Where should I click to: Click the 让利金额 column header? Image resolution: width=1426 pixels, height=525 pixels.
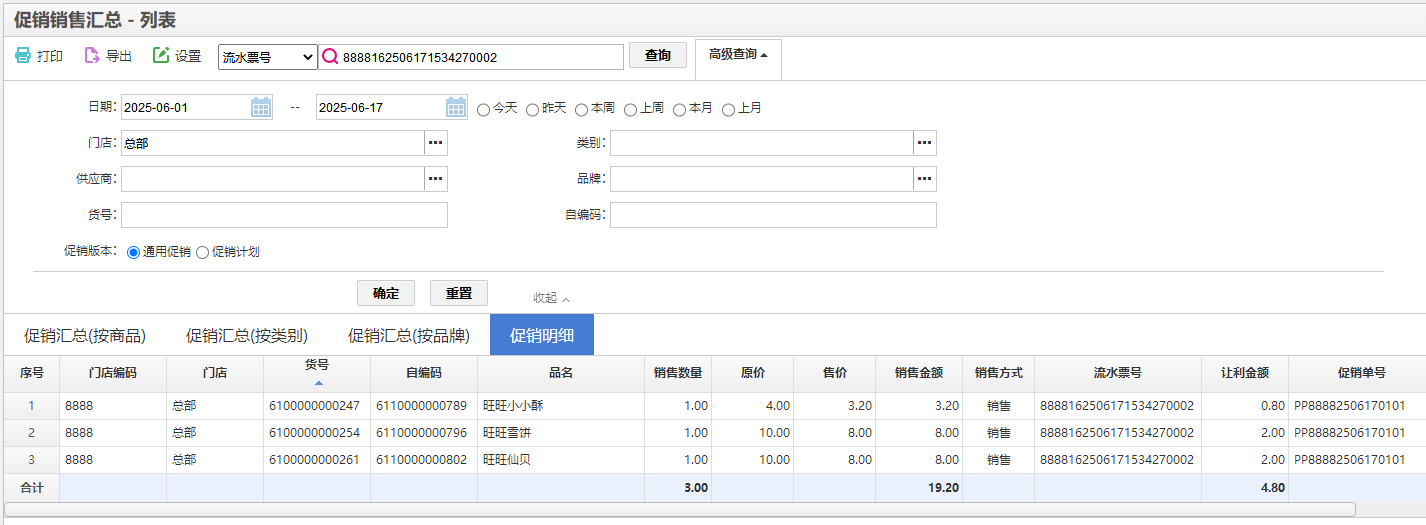[x=1245, y=373]
